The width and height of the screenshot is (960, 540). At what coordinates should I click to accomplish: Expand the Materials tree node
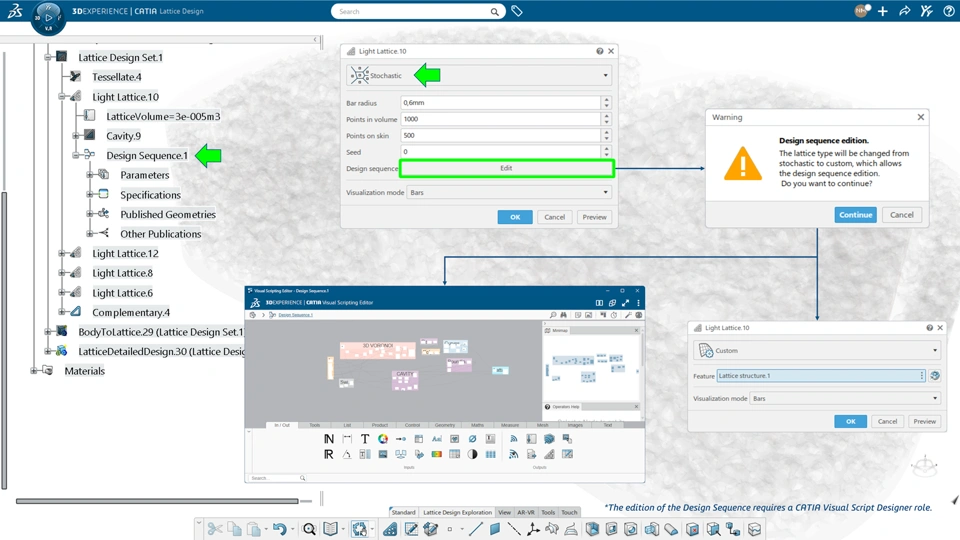pyautogui.click(x=34, y=370)
